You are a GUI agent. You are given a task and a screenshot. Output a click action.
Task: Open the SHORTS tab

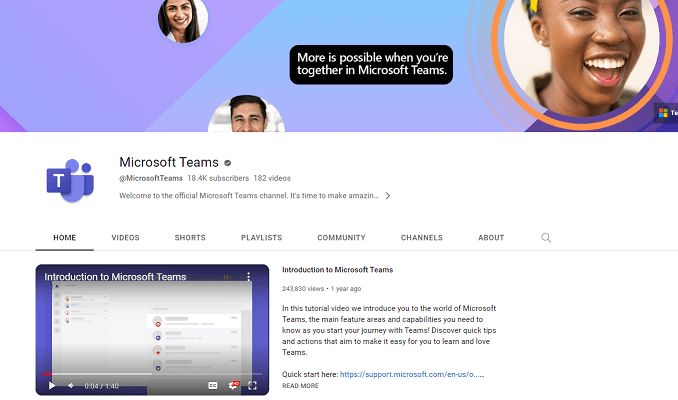pyautogui.click(x=190, y=237)
